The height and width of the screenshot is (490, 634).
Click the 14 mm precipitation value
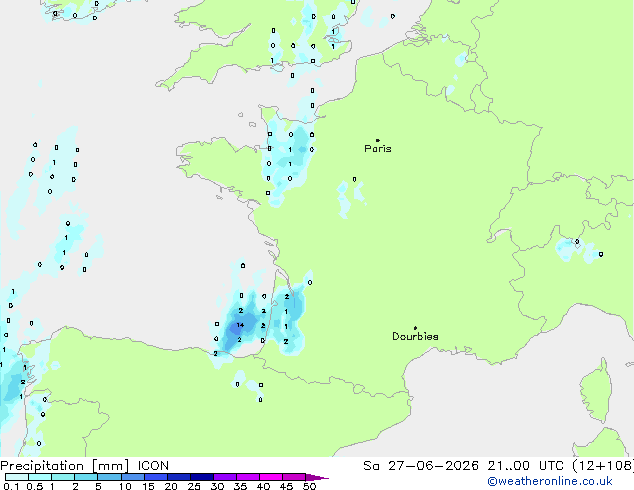[x=240, y=325]
